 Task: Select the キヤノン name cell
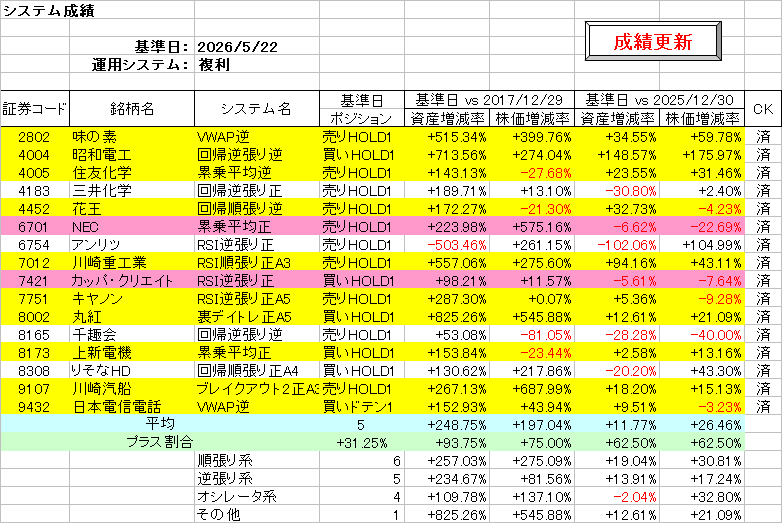(132, 299)
